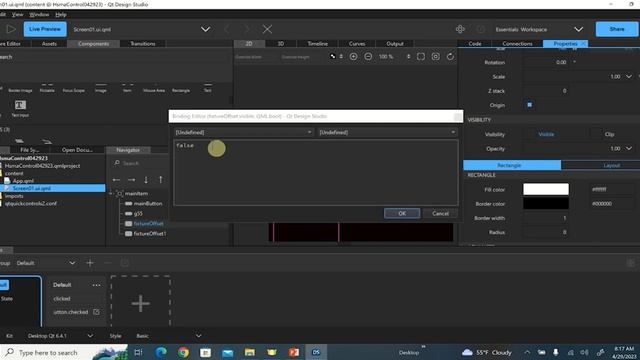The width and height of the screenshot is (640, 360).
Task: Click the components Search field
Action: tap(114, 57)
